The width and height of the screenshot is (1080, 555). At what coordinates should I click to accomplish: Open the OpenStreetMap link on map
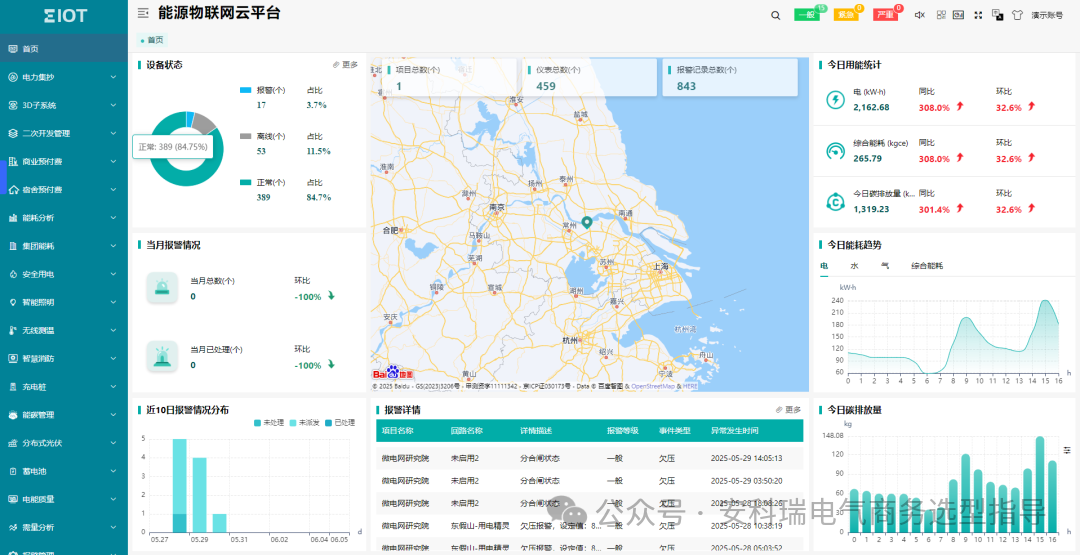653,387
